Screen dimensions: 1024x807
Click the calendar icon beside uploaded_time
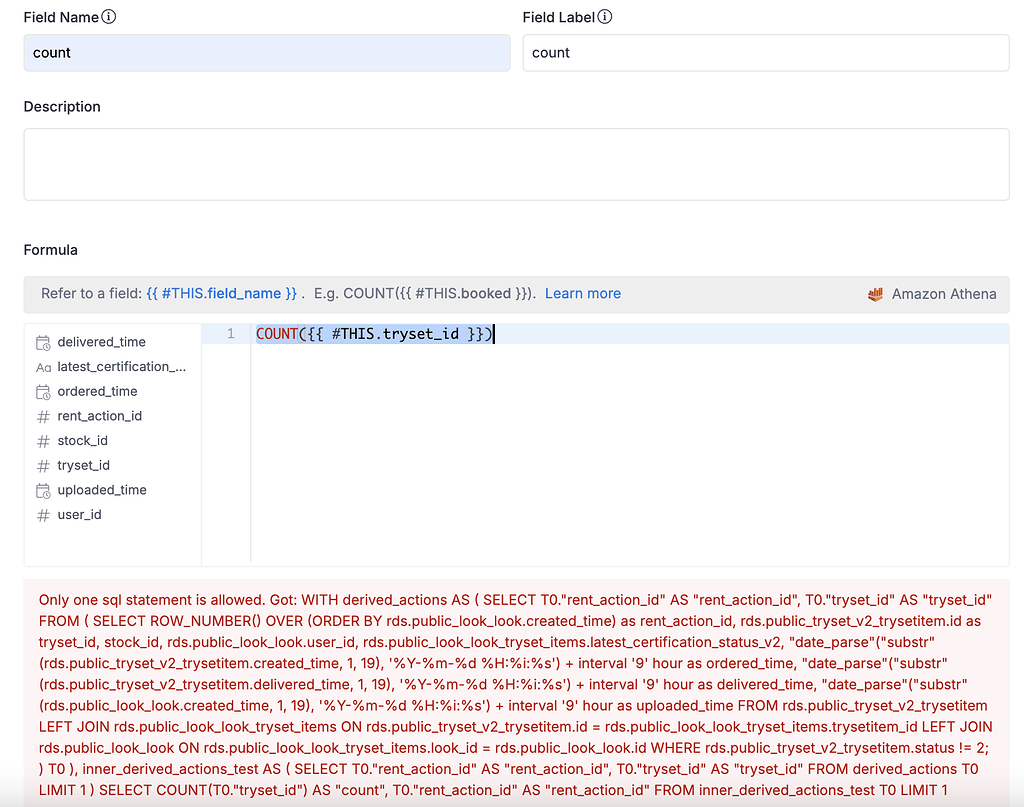pos(44,490)
